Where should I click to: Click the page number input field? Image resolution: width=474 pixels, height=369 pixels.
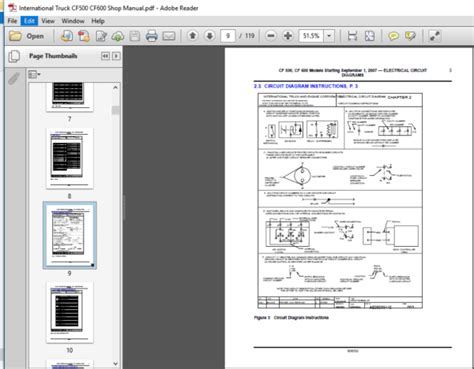point(228,36)
